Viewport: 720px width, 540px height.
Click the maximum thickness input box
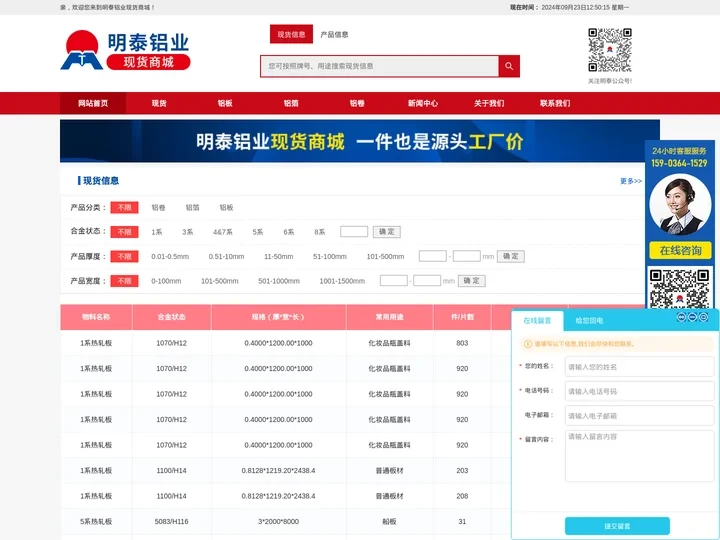point(467,256)
